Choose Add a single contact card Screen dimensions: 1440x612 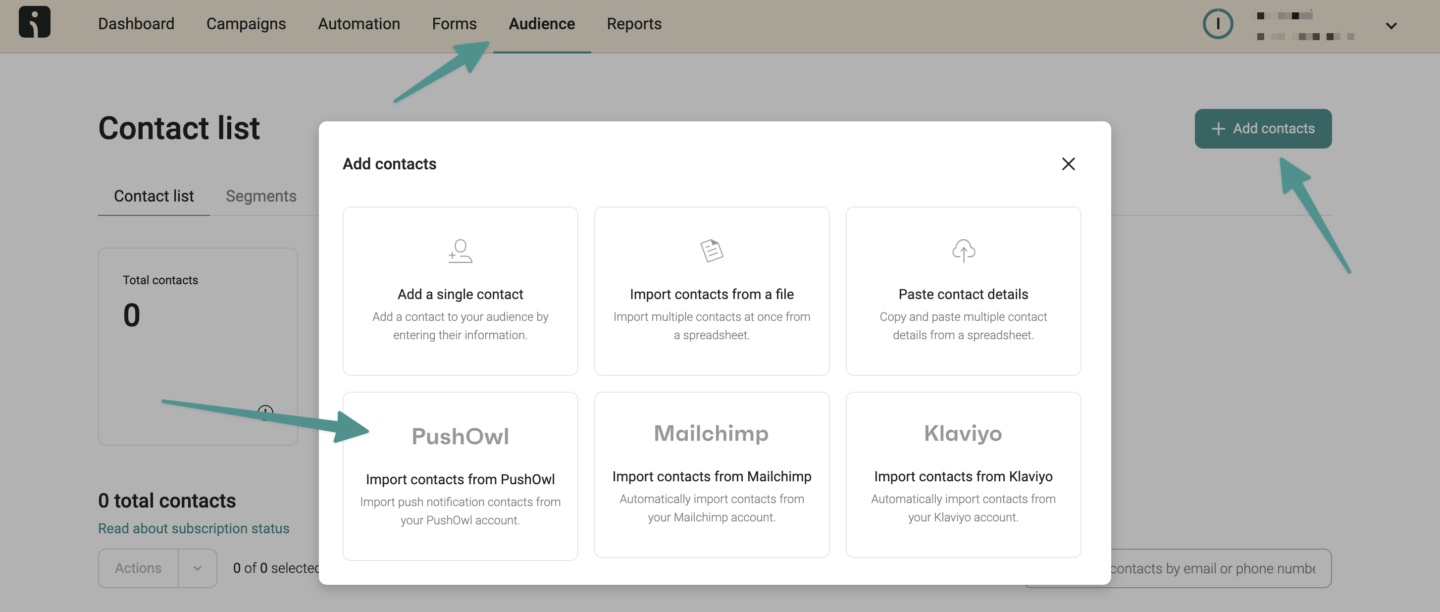click(460, 291)
